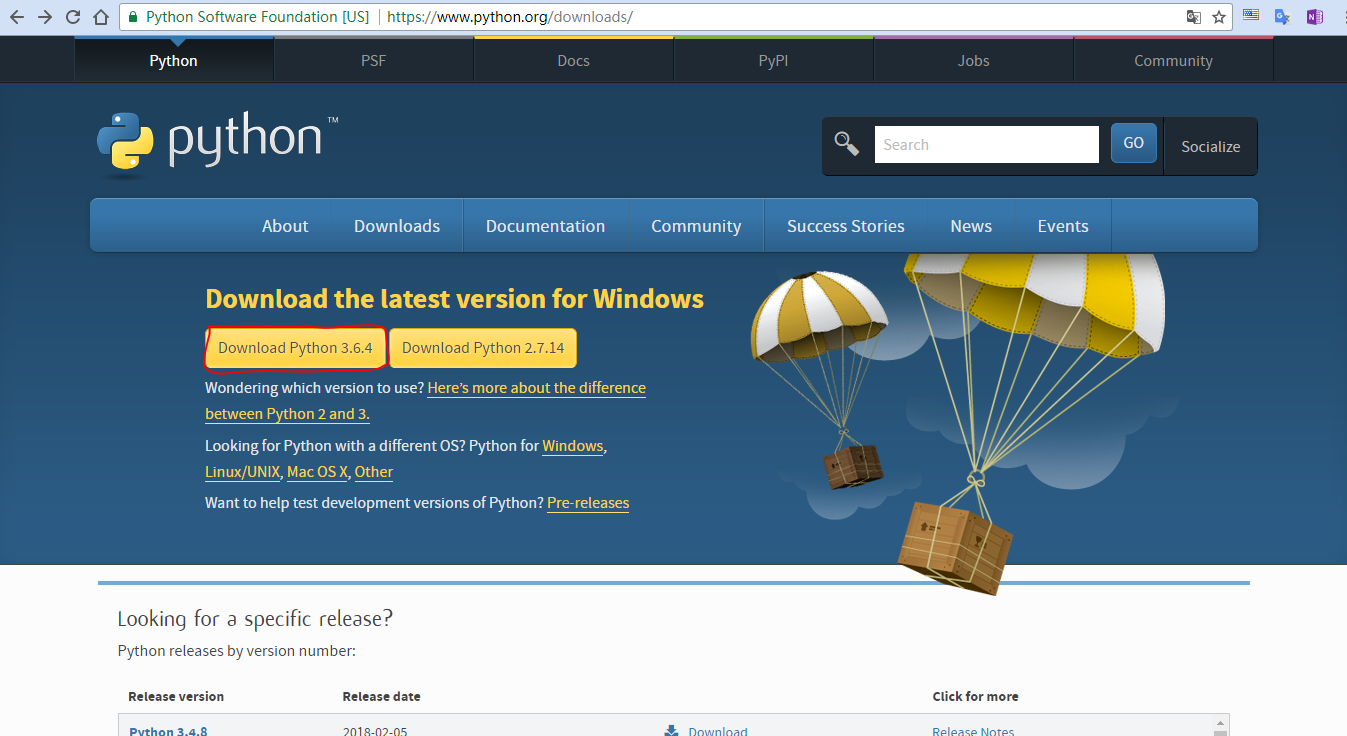Image resolution: width=1347 pixels, height=736 pixels.
Task: Open the Community top tab
Action: (1174, 60)
